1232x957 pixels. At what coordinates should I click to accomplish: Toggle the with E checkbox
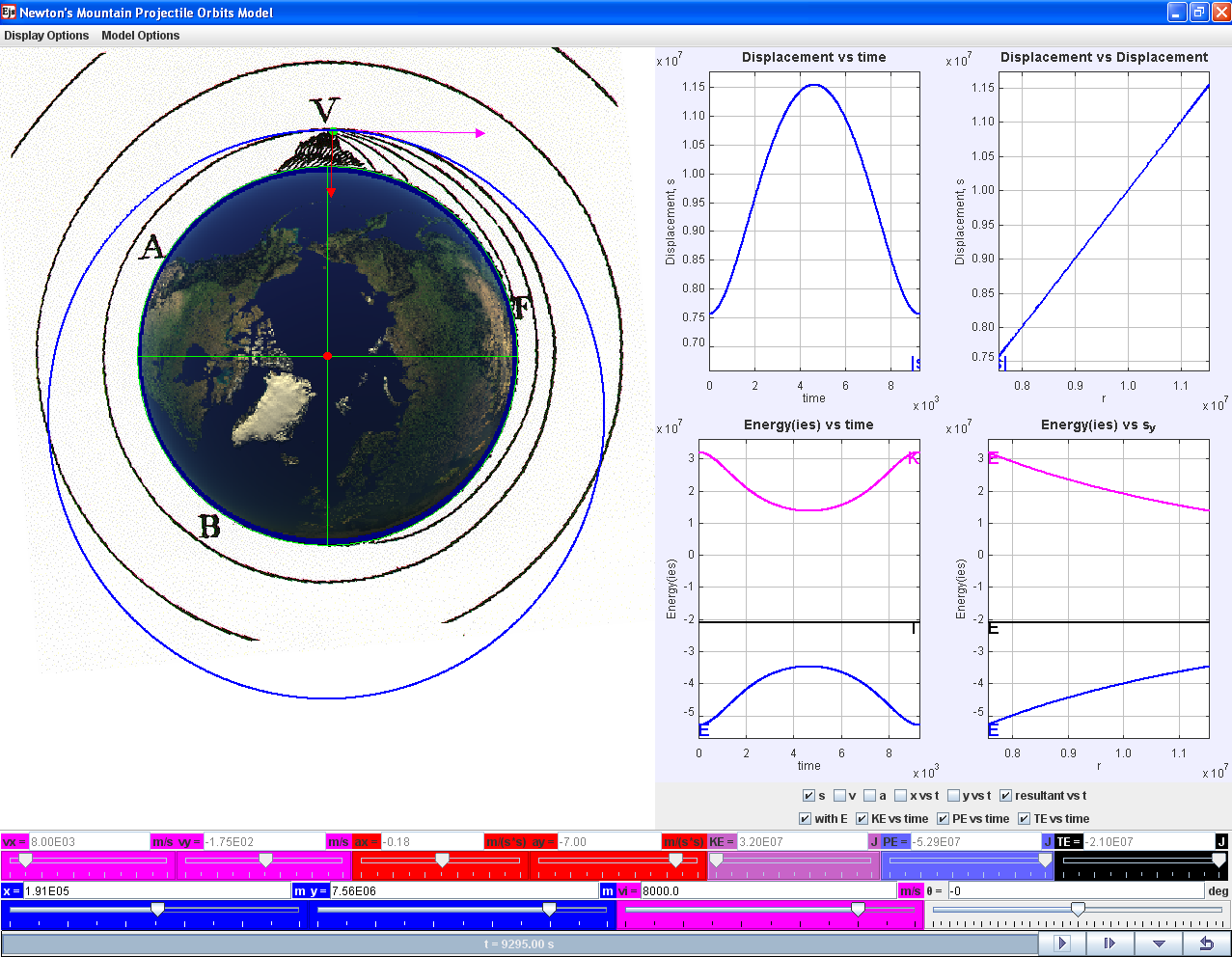[805, 819]
